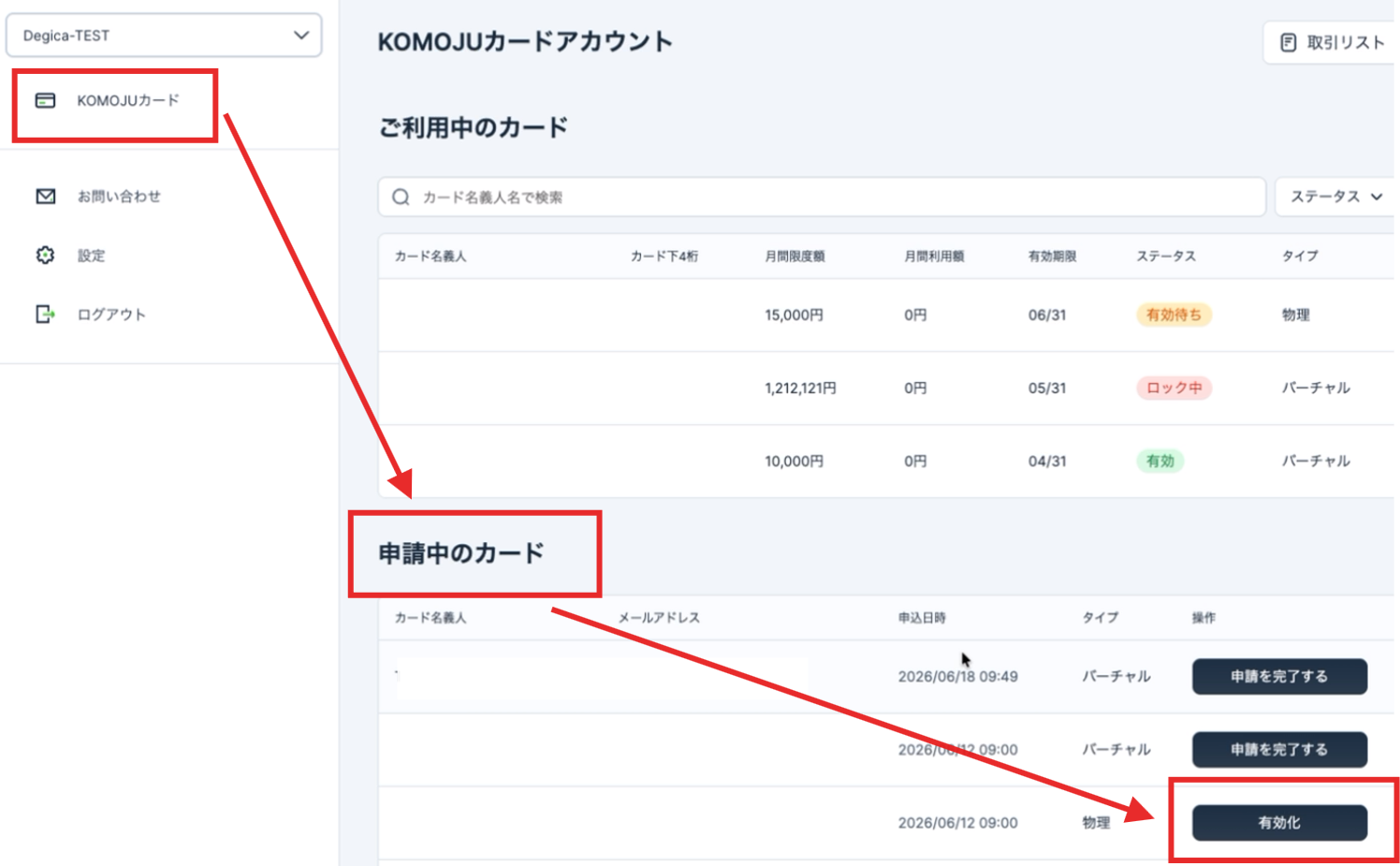Click the 申込日時 column header
The height and width of the screenshot is (866, 1400).
(x=922, y=618)
